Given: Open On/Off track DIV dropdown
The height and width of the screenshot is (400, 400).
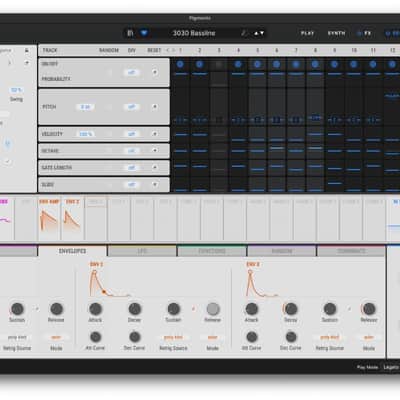Looking at the screenshot, I should coord(132,72).
